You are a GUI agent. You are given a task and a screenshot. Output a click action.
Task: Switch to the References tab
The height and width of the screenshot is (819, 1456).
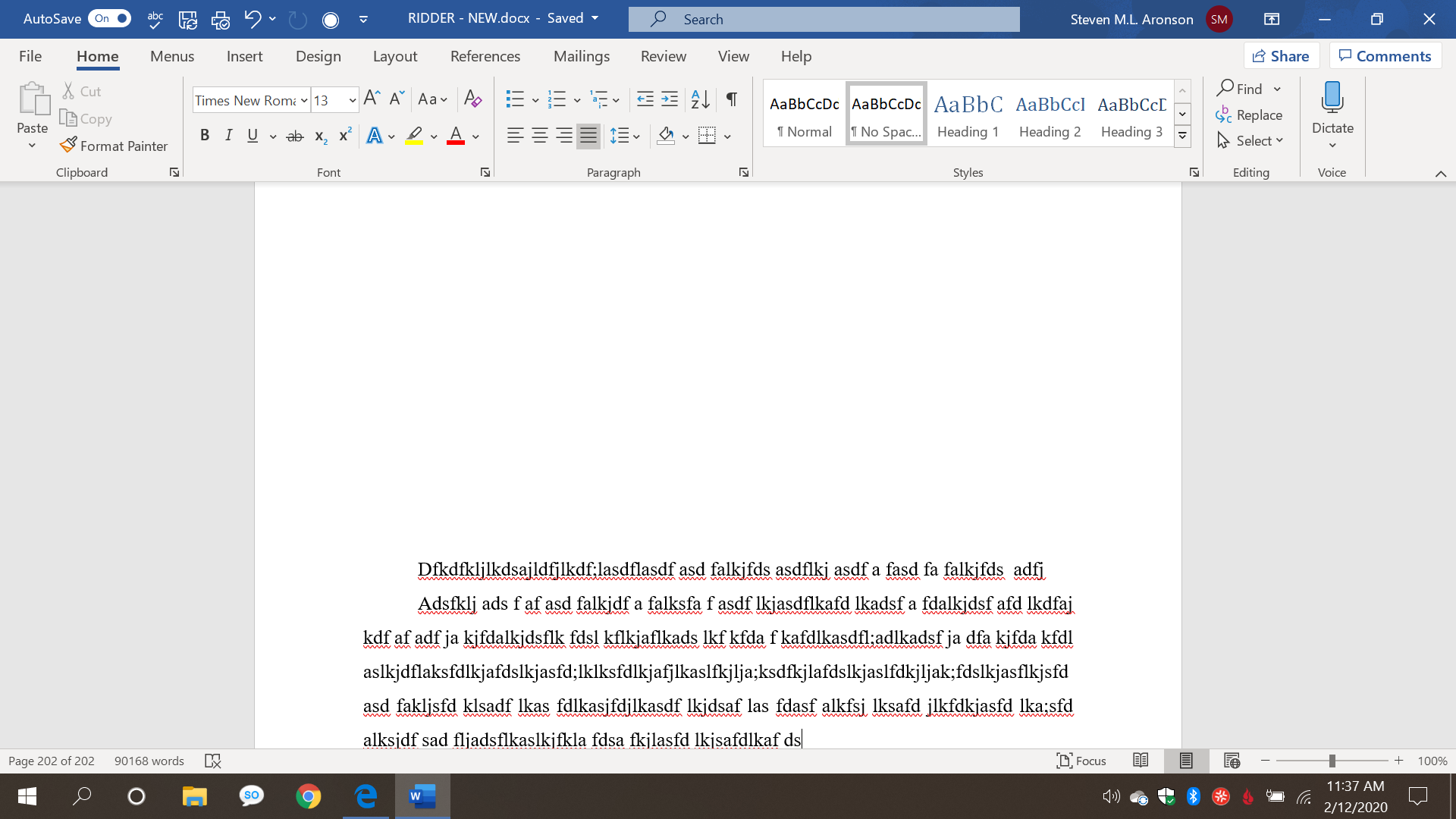point(485,56)
